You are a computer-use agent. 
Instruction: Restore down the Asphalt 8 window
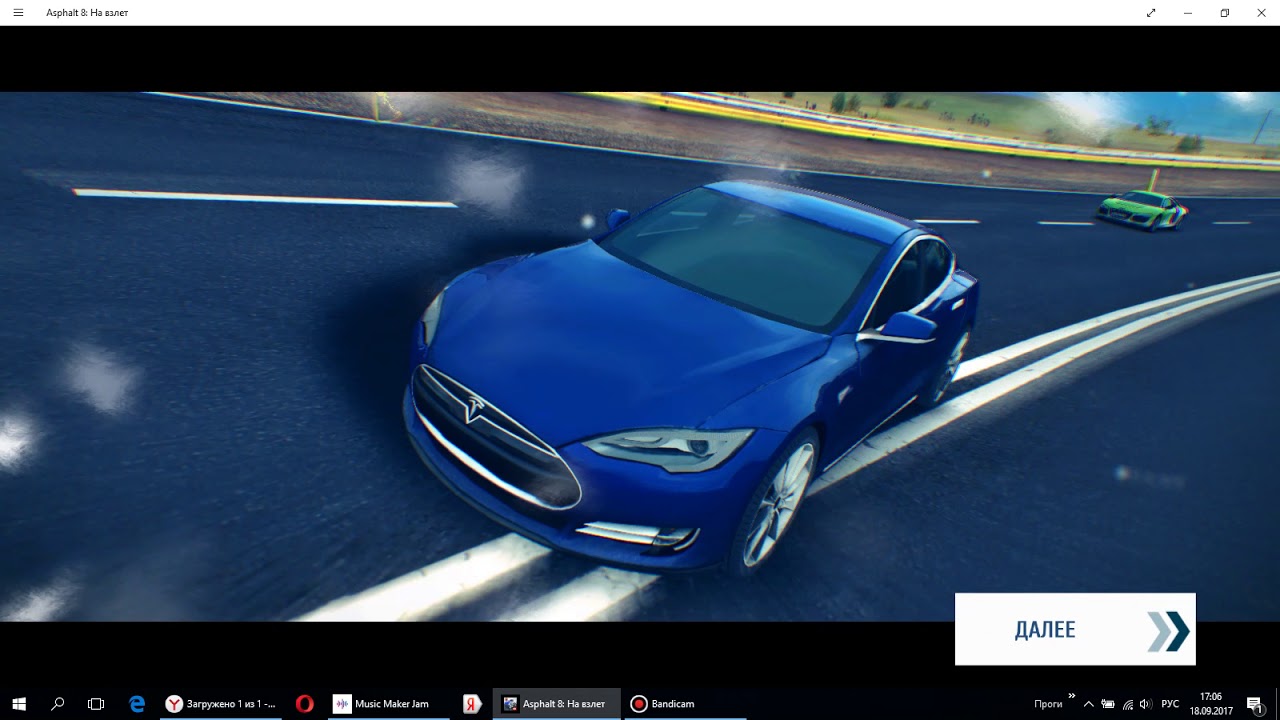(x=1224, y=13)
